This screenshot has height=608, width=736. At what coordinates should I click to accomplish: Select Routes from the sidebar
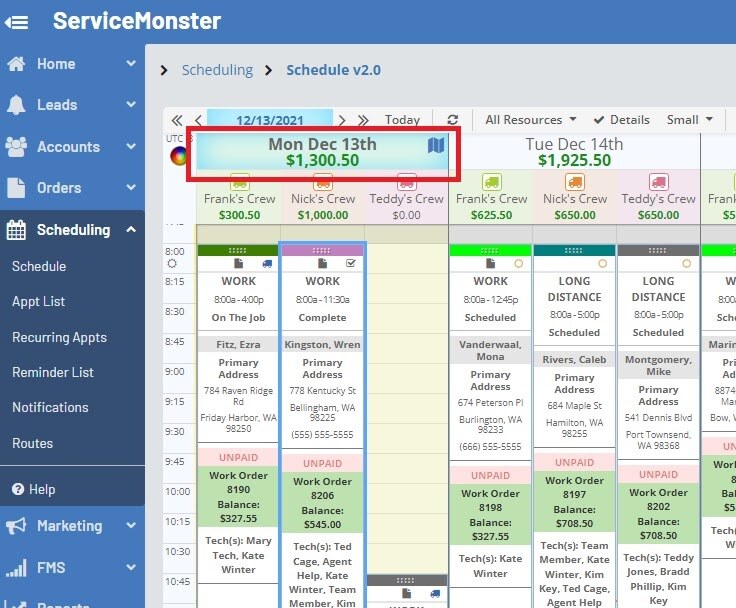point(32,443)
